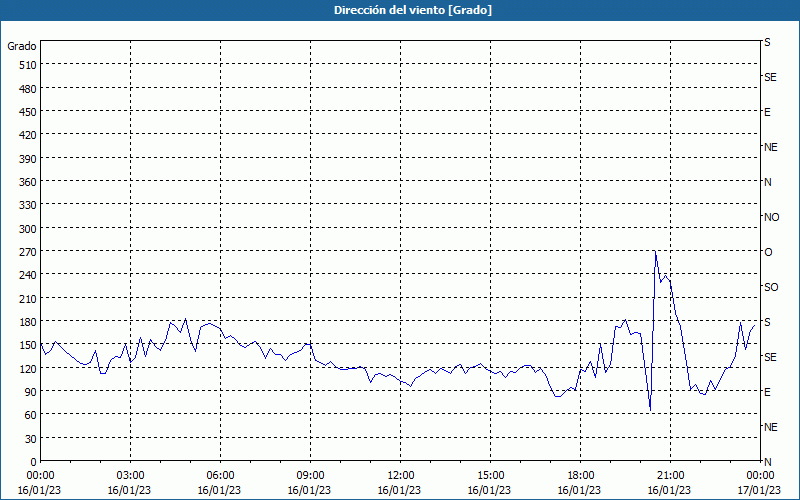Select the "S" compass label level with 180

(767, 322)
